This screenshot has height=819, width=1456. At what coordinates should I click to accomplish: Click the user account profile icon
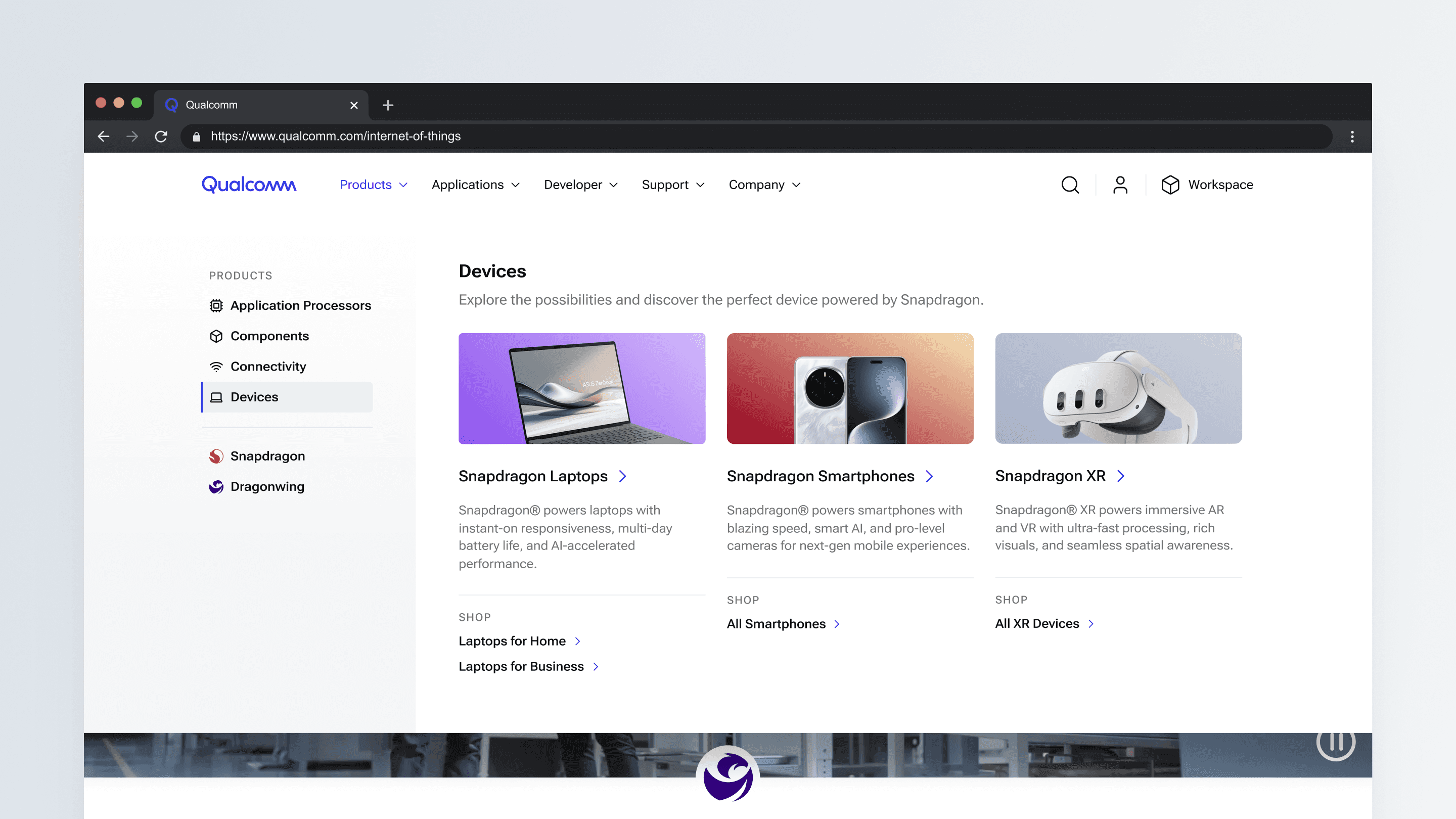[1120, 185]
